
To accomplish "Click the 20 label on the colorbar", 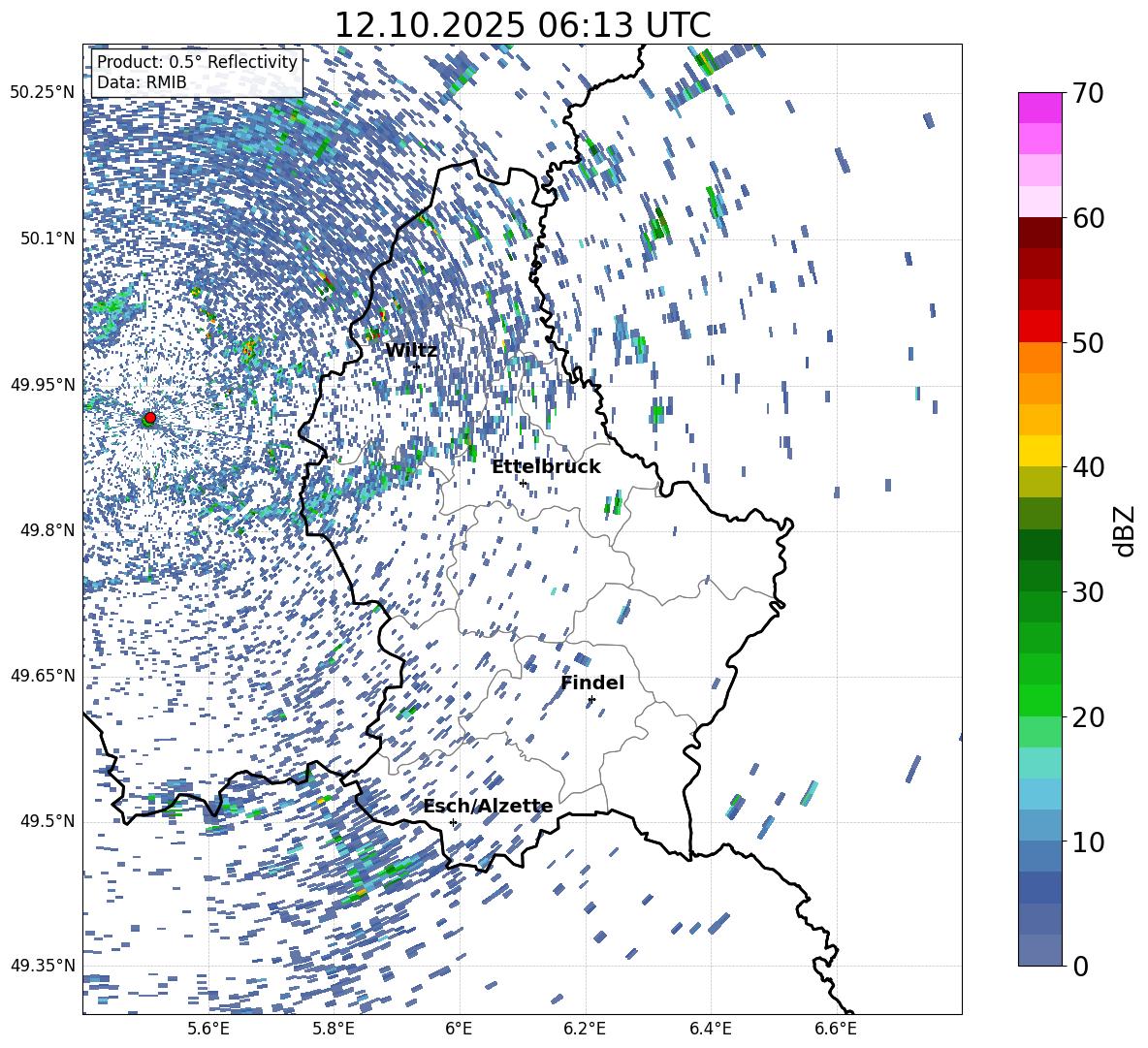I will click(1089, 717).
